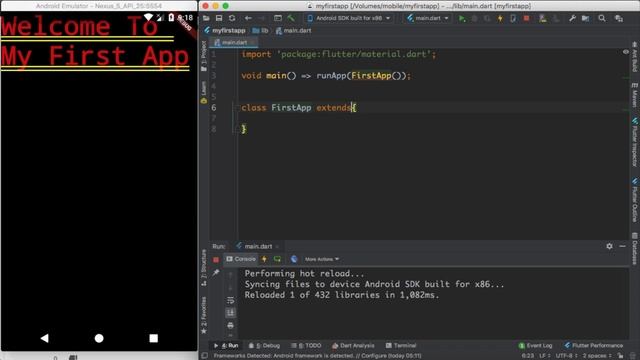Click pin tab icon in Run panel
The width and height of the screenshot is (640, 360).
coord(216,273)
